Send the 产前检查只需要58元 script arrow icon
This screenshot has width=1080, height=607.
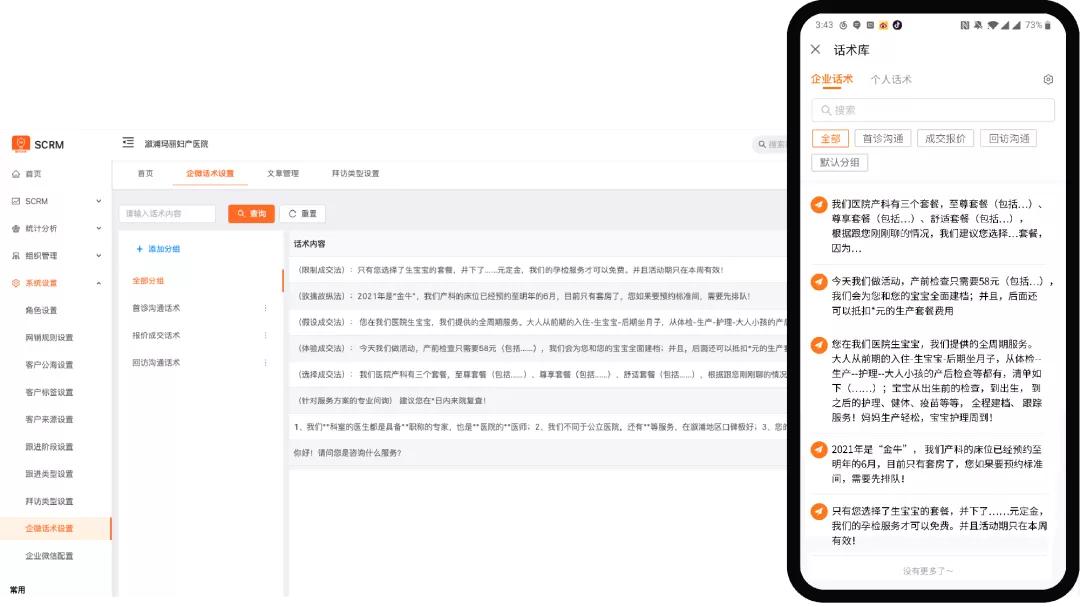tap(818, 282)
